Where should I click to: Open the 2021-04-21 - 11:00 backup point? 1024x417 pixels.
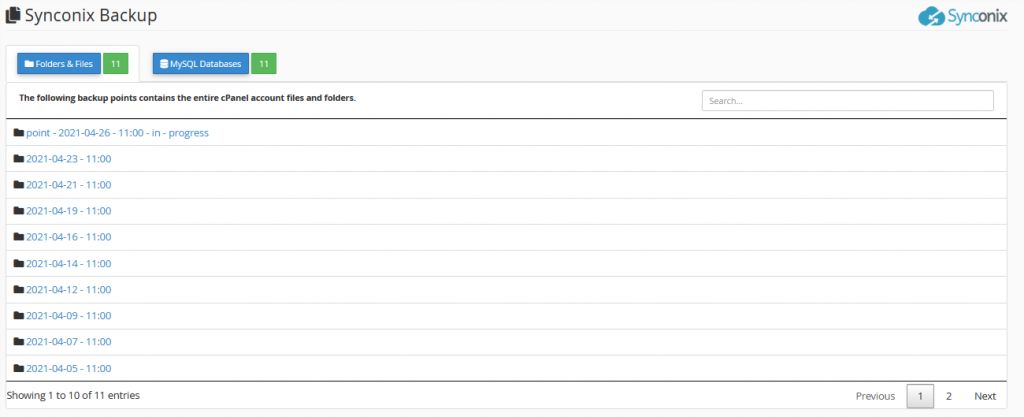69,185
